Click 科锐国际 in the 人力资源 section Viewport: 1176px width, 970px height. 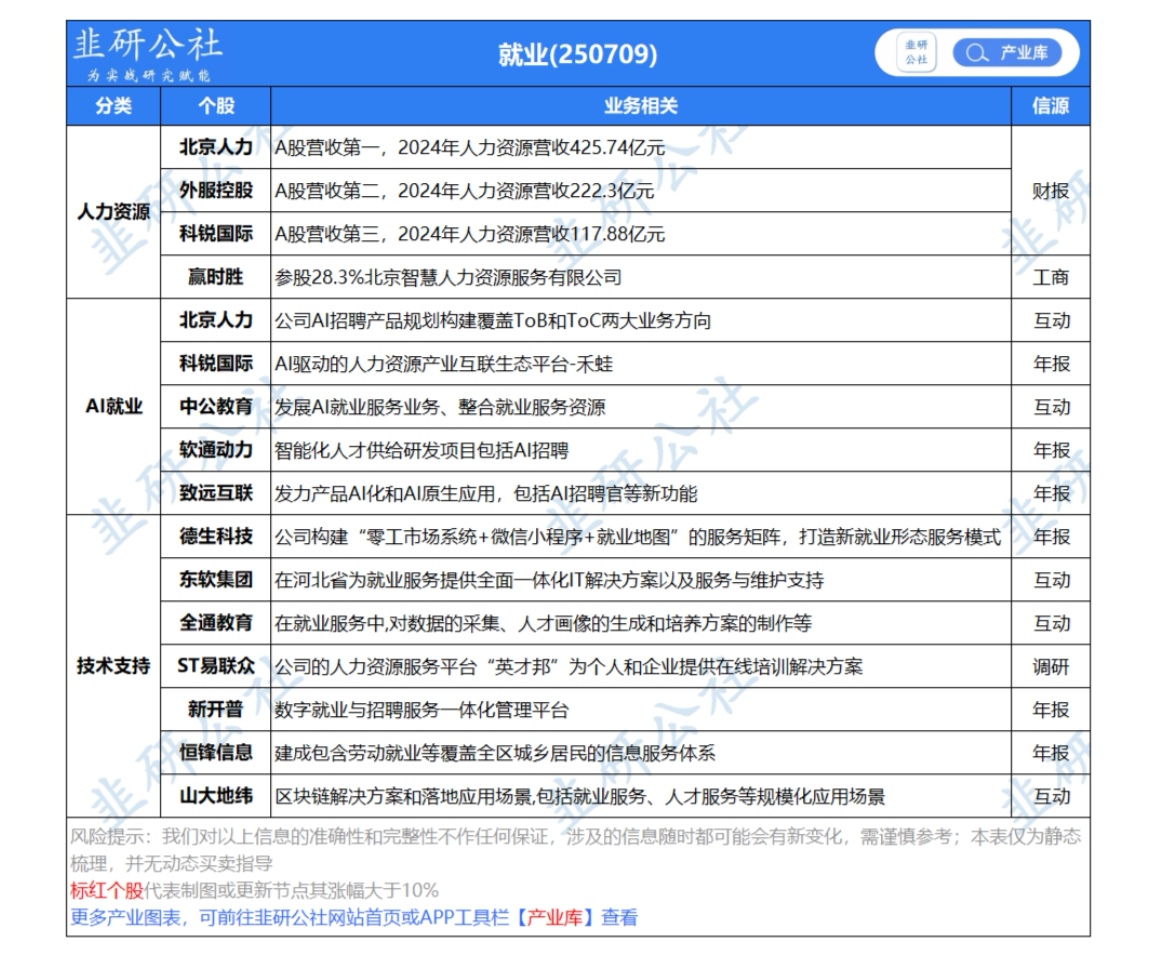[216, 234]
